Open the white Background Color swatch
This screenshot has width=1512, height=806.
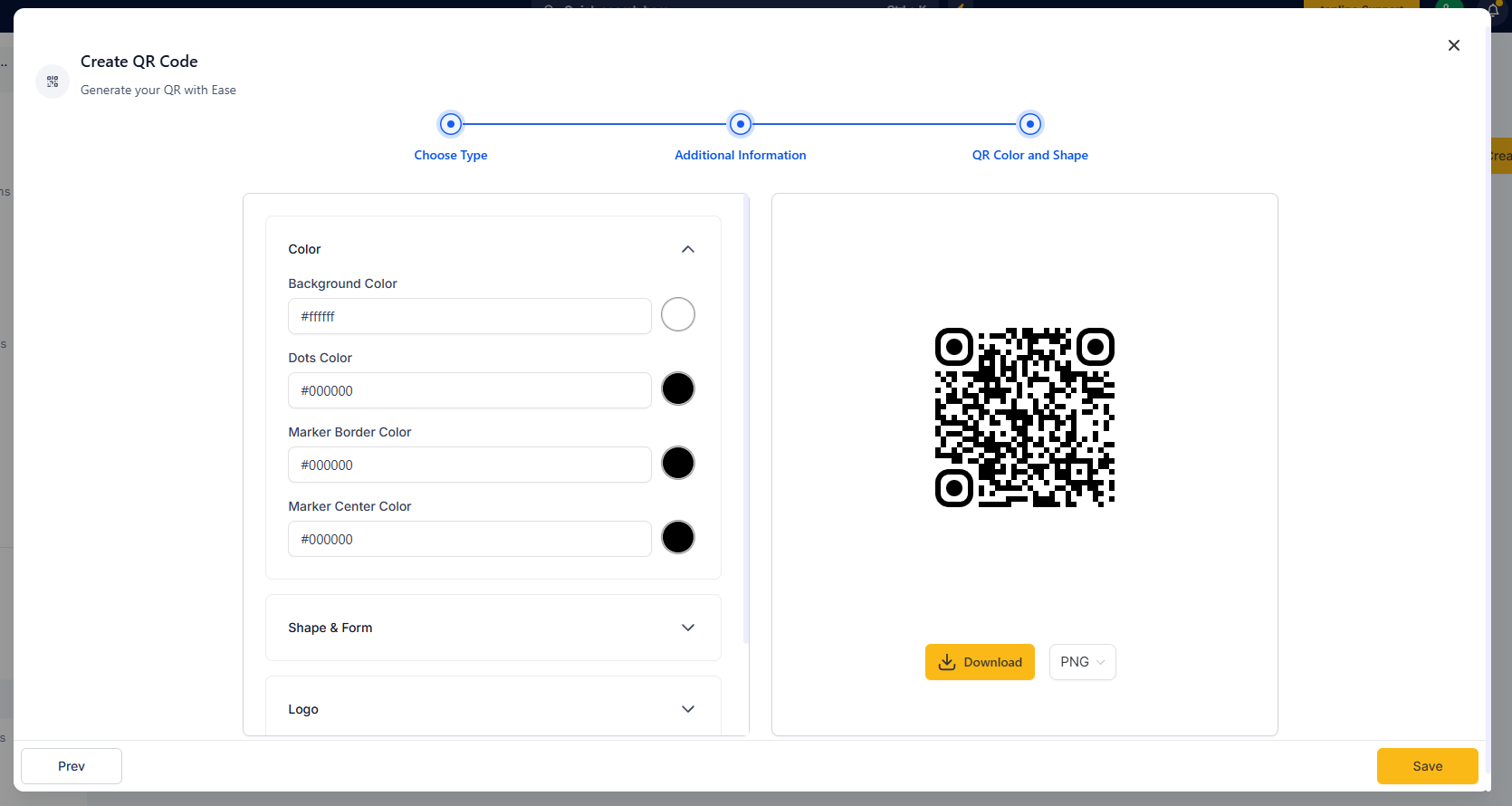coord(678,314)
